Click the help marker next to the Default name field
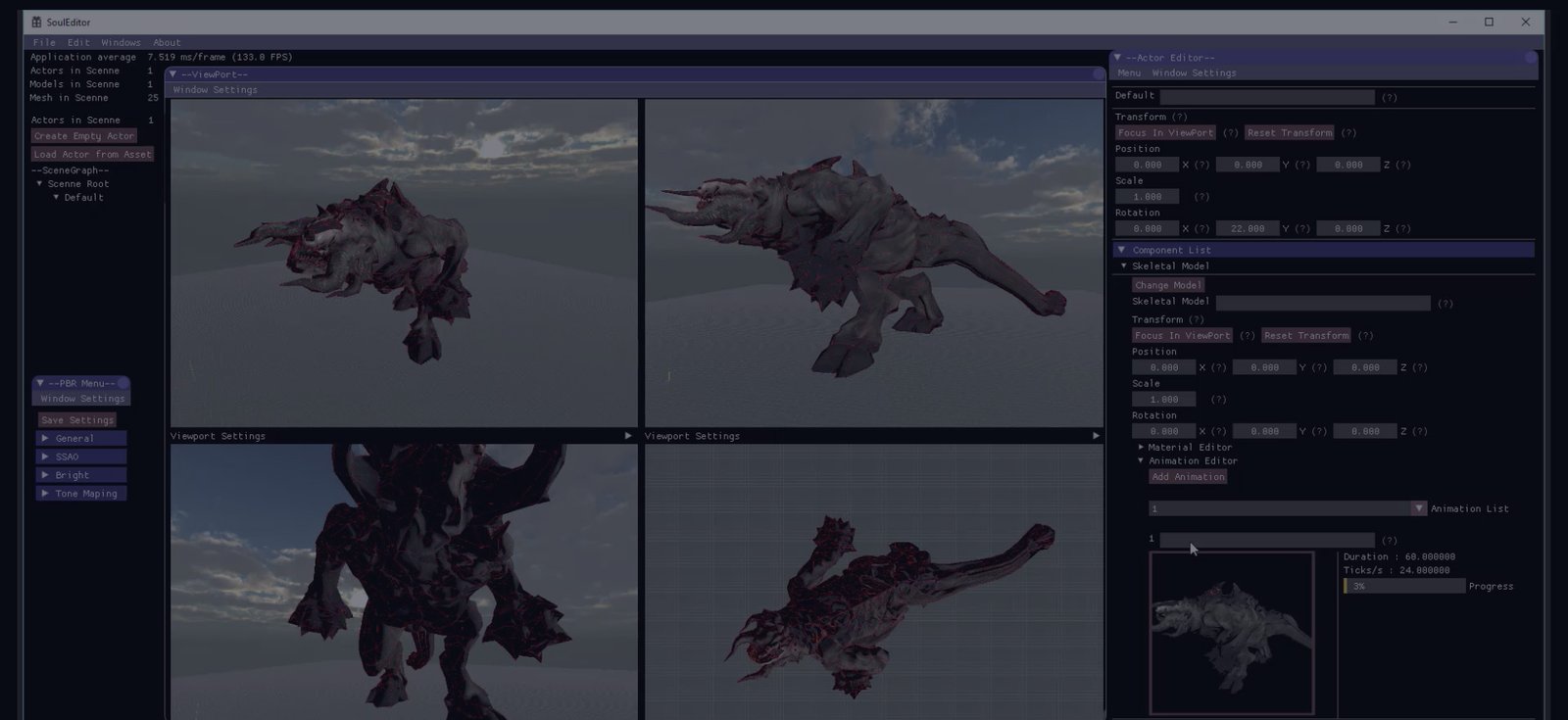 coord(1389,97)
